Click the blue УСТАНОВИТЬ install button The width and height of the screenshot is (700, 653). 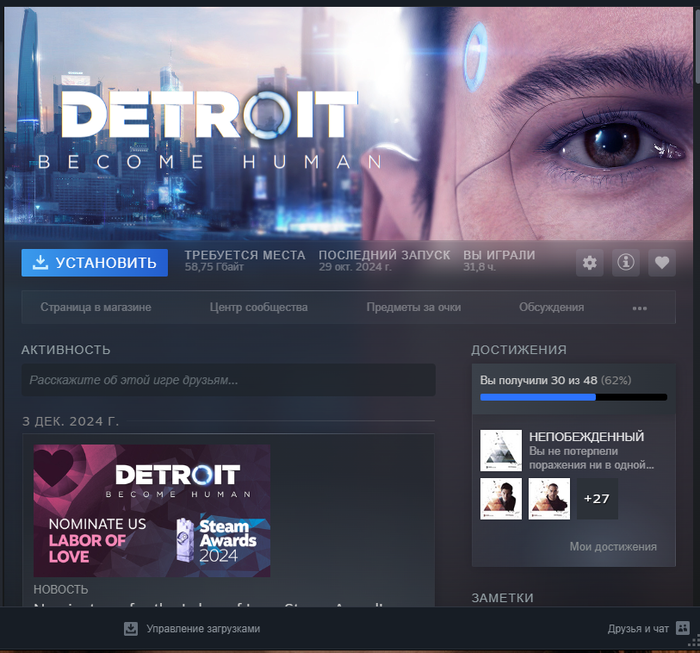[95, 262]
